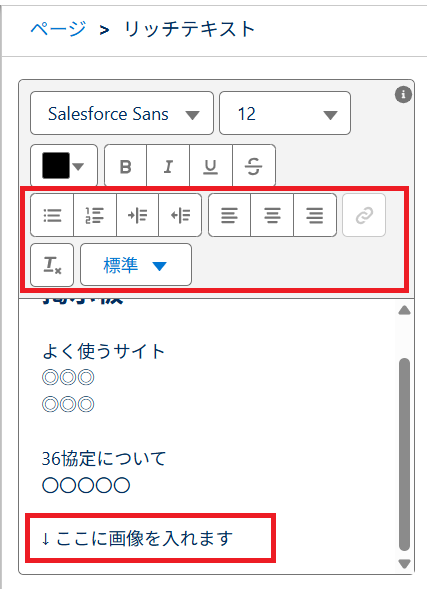The width and height of the screenshot is (427, 589).
Task: Insert a numbered list
Action: point(95,215)
